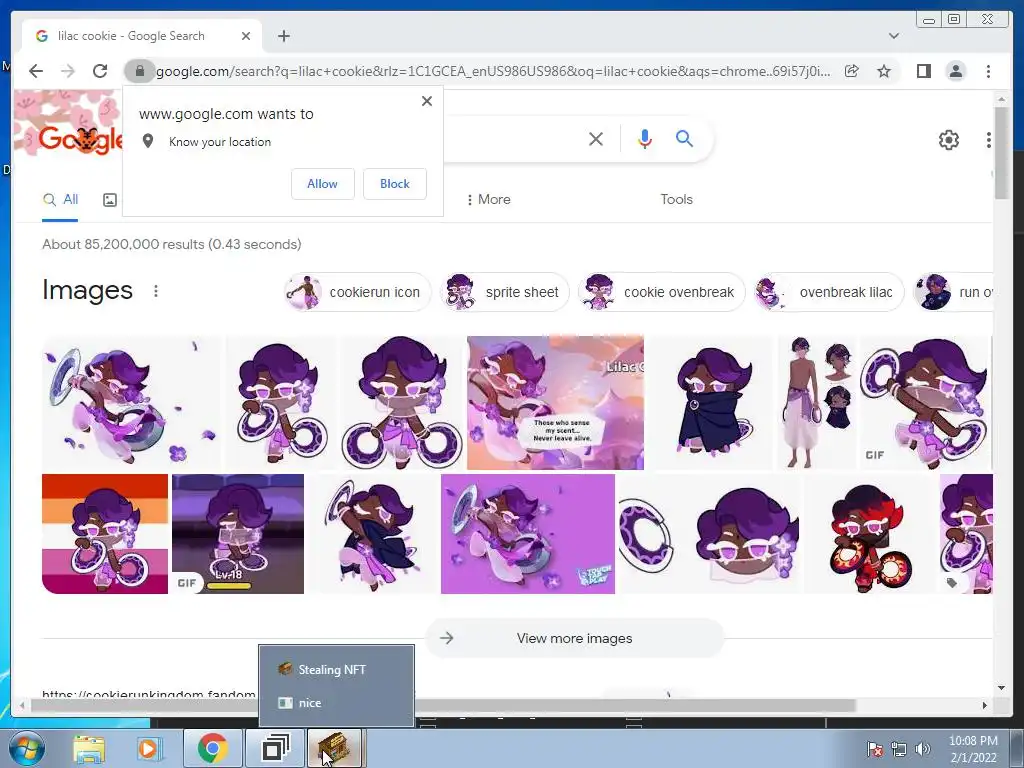Open the Lv.18 GIF image
Image resolution: width=1024 pixels, height=768 pixels.
pyautogui.click(x=238, y=534)
